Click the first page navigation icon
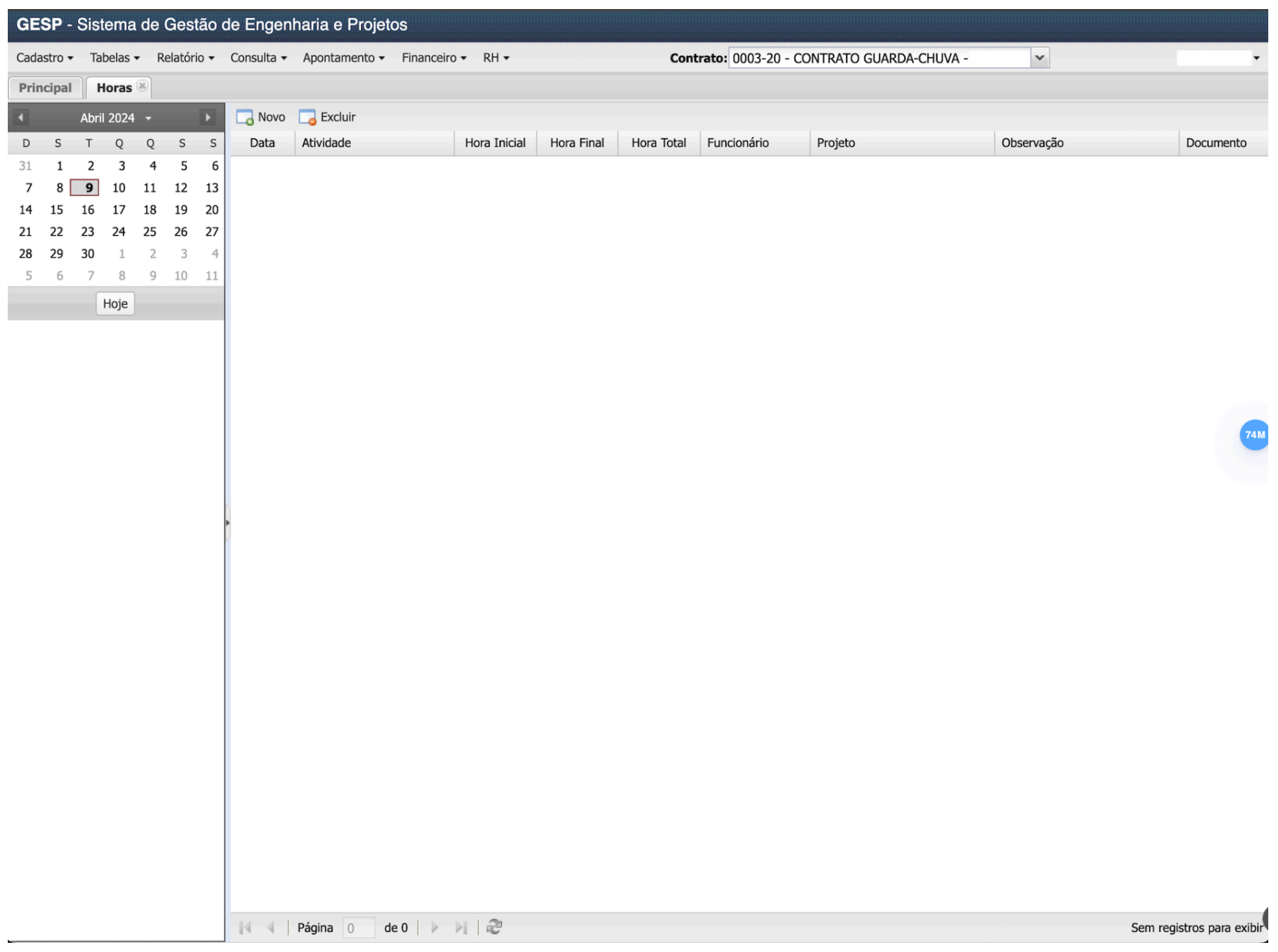This screenshot has height=952, width=1278. tap(245, 927)
